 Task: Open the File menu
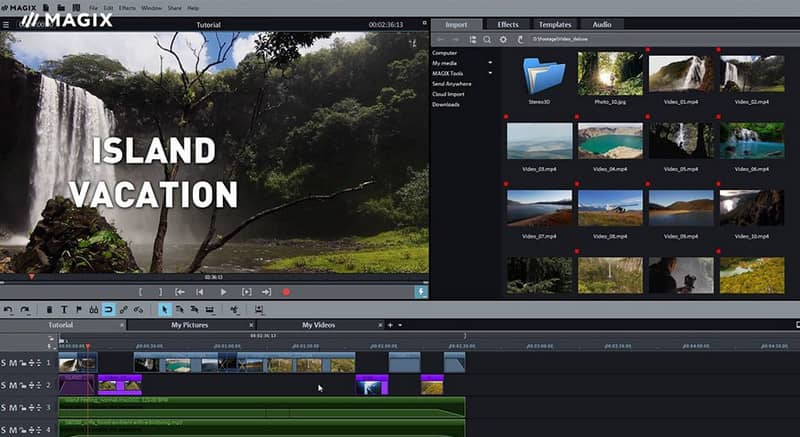pyautogui.click(x=93, y=8)
